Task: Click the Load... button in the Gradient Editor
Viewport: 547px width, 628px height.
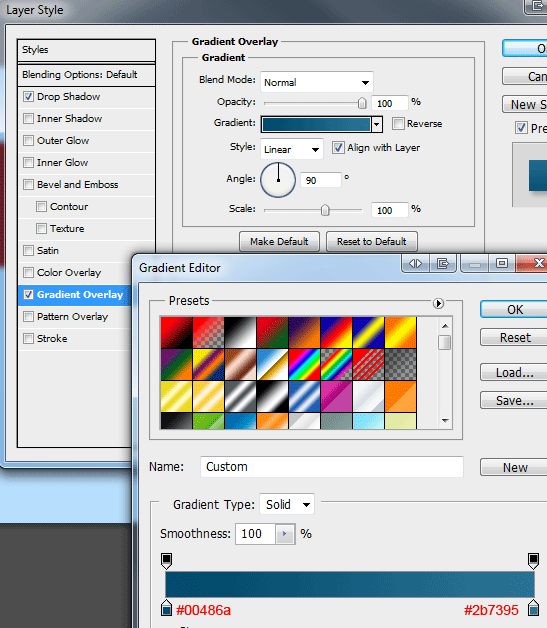Action: pyautogui.click(x=515, y=372)
